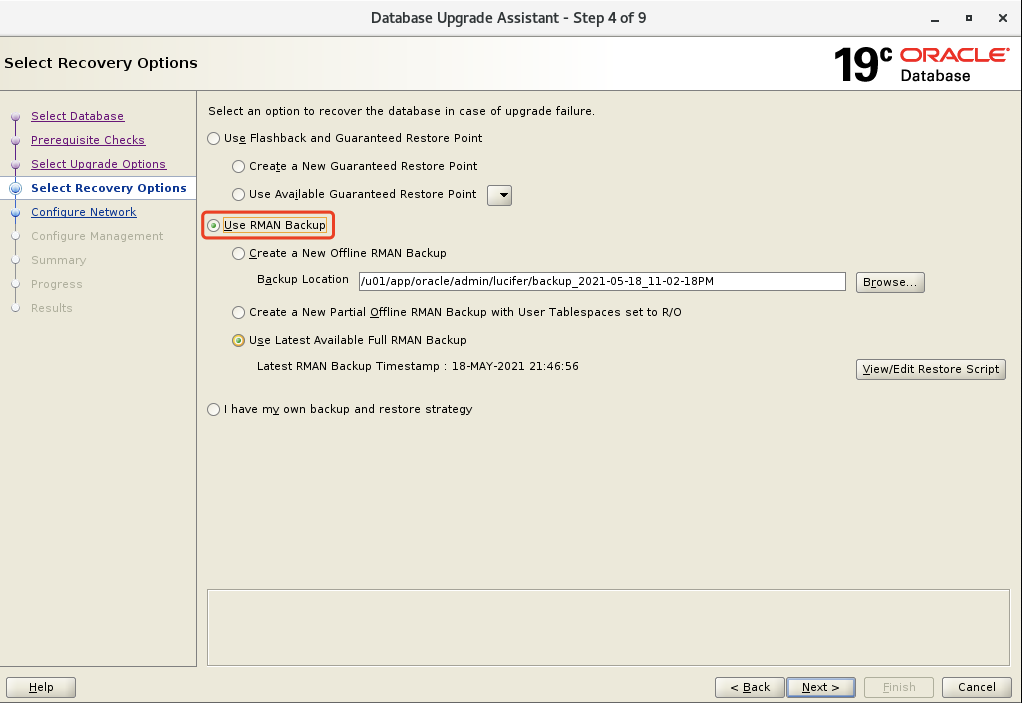The height and width of the screenshot is (703, 1022).
Task: Click the Select Recovery Options step
Action: 109,188
